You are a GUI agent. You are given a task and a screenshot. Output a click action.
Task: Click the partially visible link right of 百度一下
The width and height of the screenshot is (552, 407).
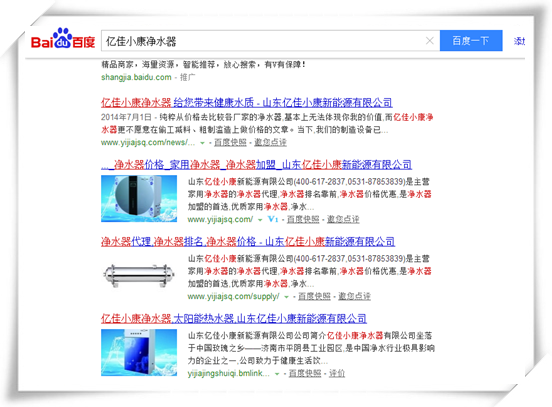(519, 41)
